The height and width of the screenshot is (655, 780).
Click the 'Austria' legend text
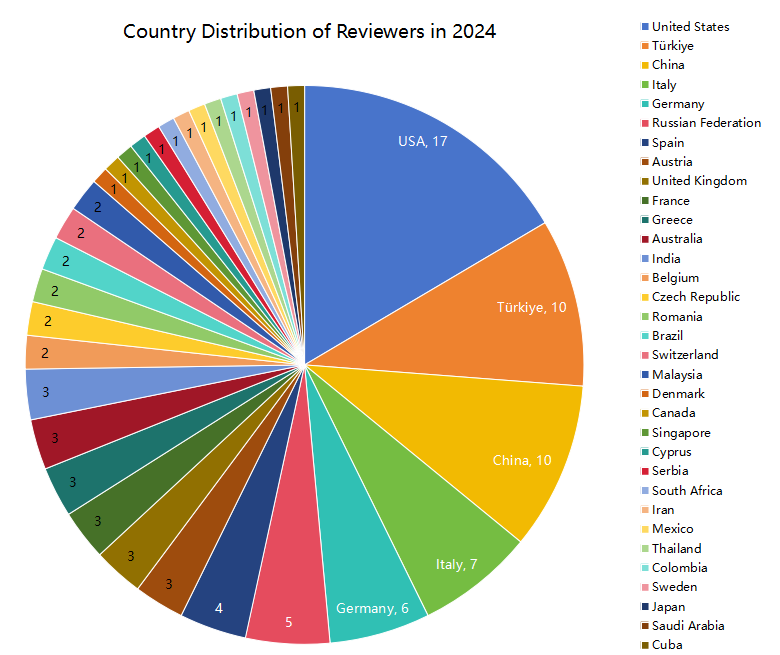click(672, 162)
